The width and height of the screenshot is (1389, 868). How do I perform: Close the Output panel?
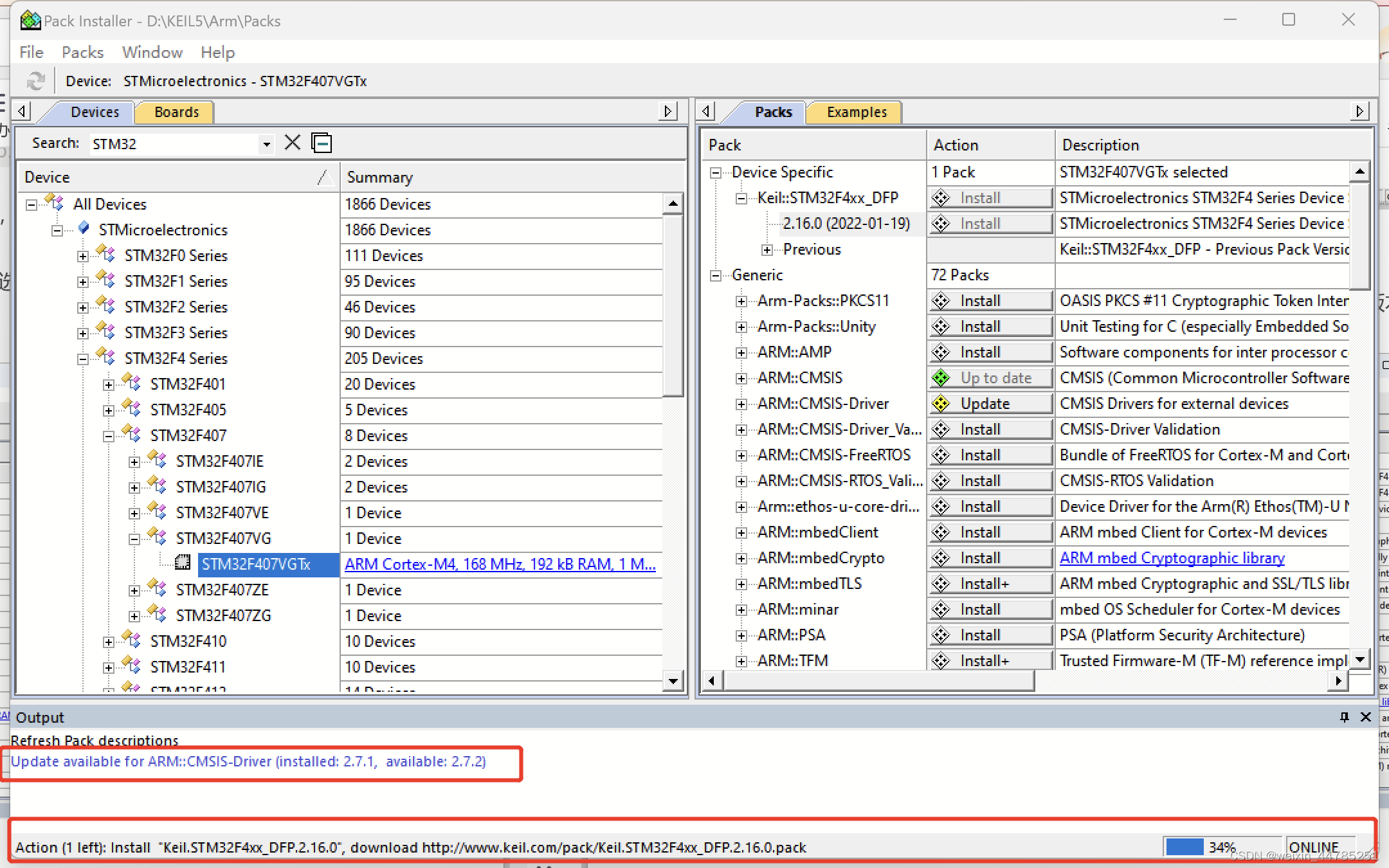[1366, 717]
